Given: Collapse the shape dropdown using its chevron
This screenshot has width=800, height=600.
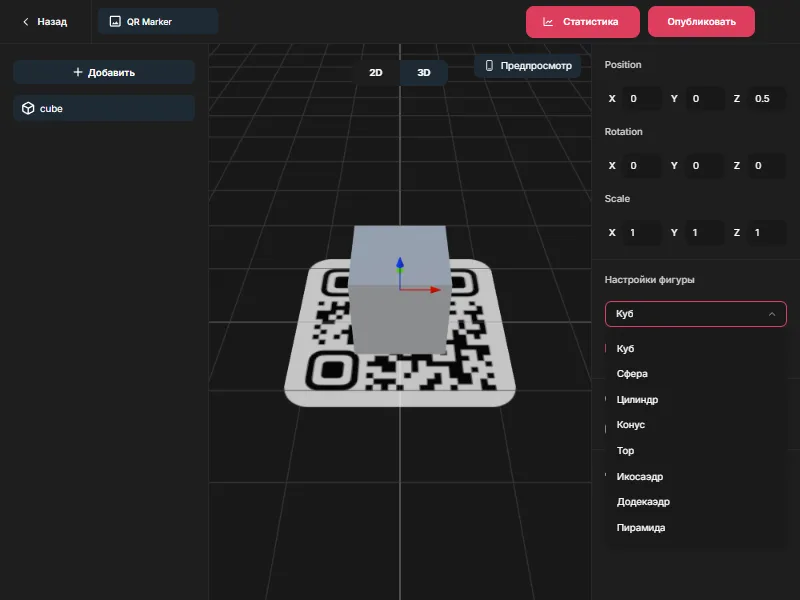Looking at the screenshot, I should pos(771,314).
